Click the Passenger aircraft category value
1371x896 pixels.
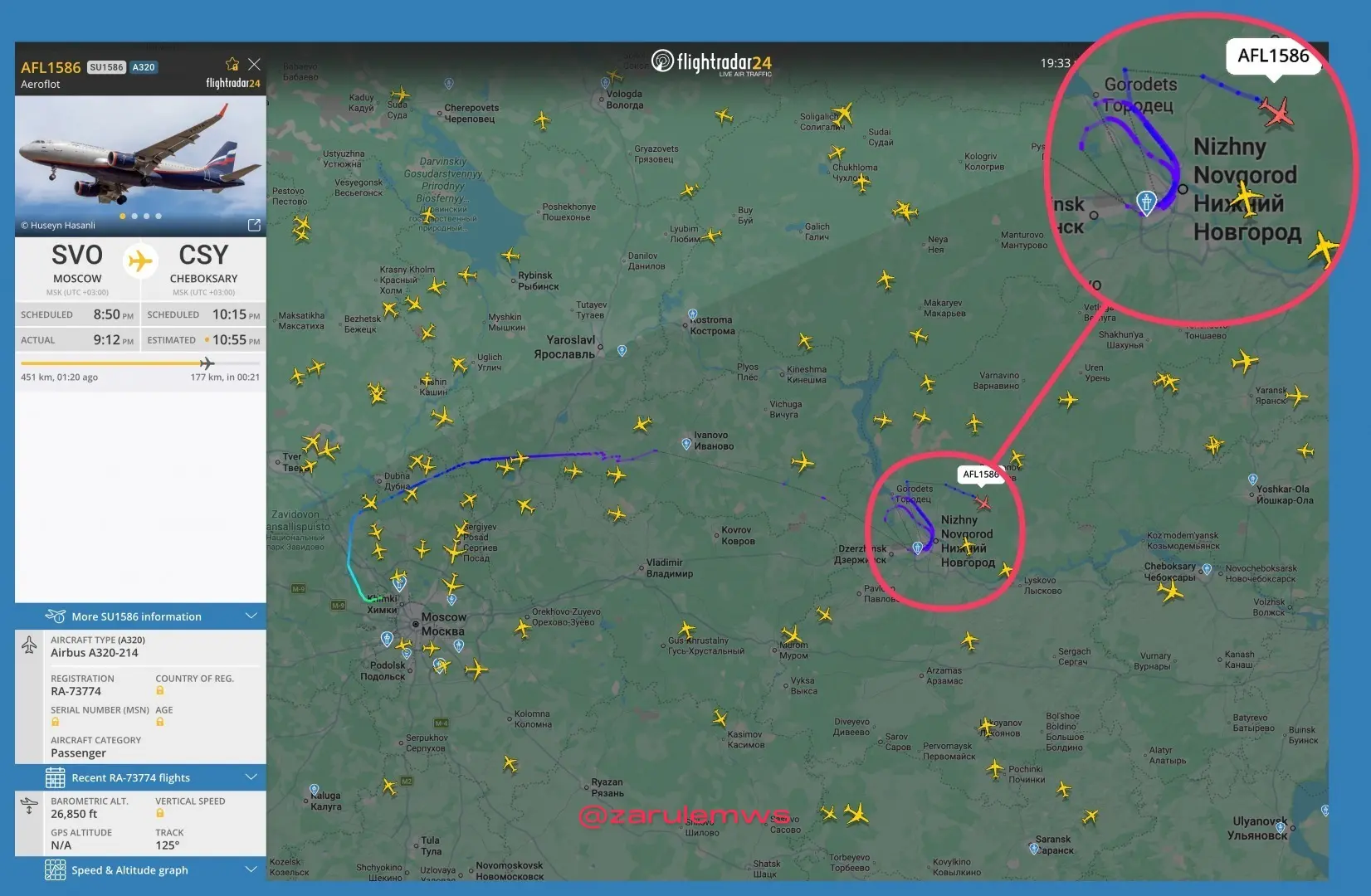(78, 752)
